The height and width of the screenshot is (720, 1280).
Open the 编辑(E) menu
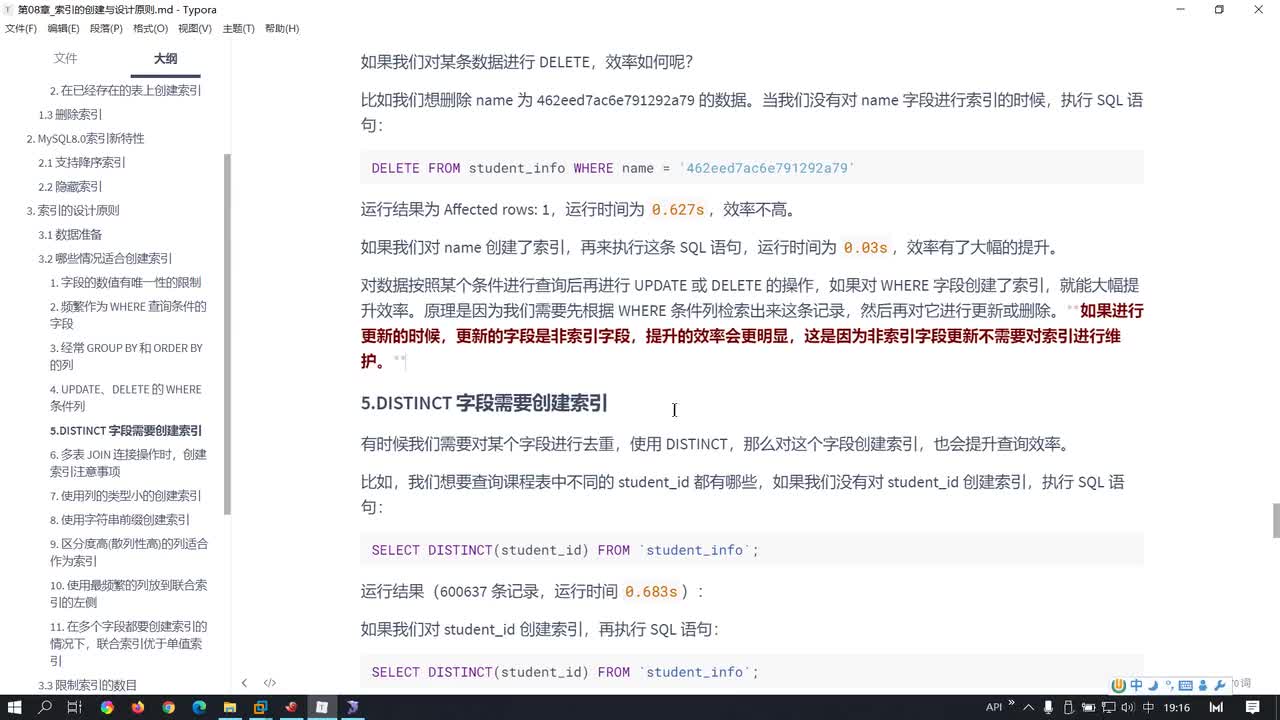point(64,28)
